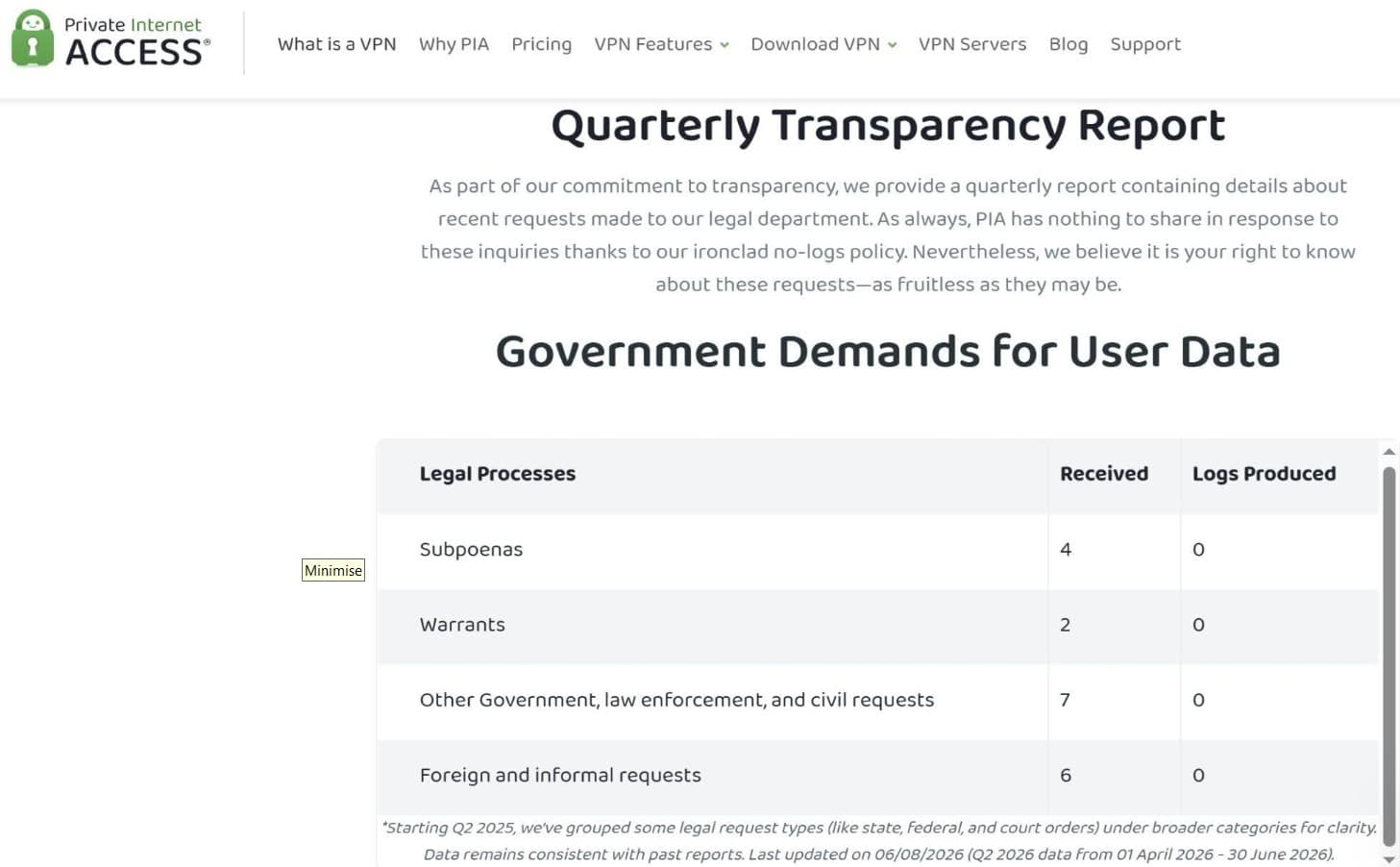Viewport: 1400px width, 867px height.
Task: Open the Blog link
Action: coord(1068,44)
